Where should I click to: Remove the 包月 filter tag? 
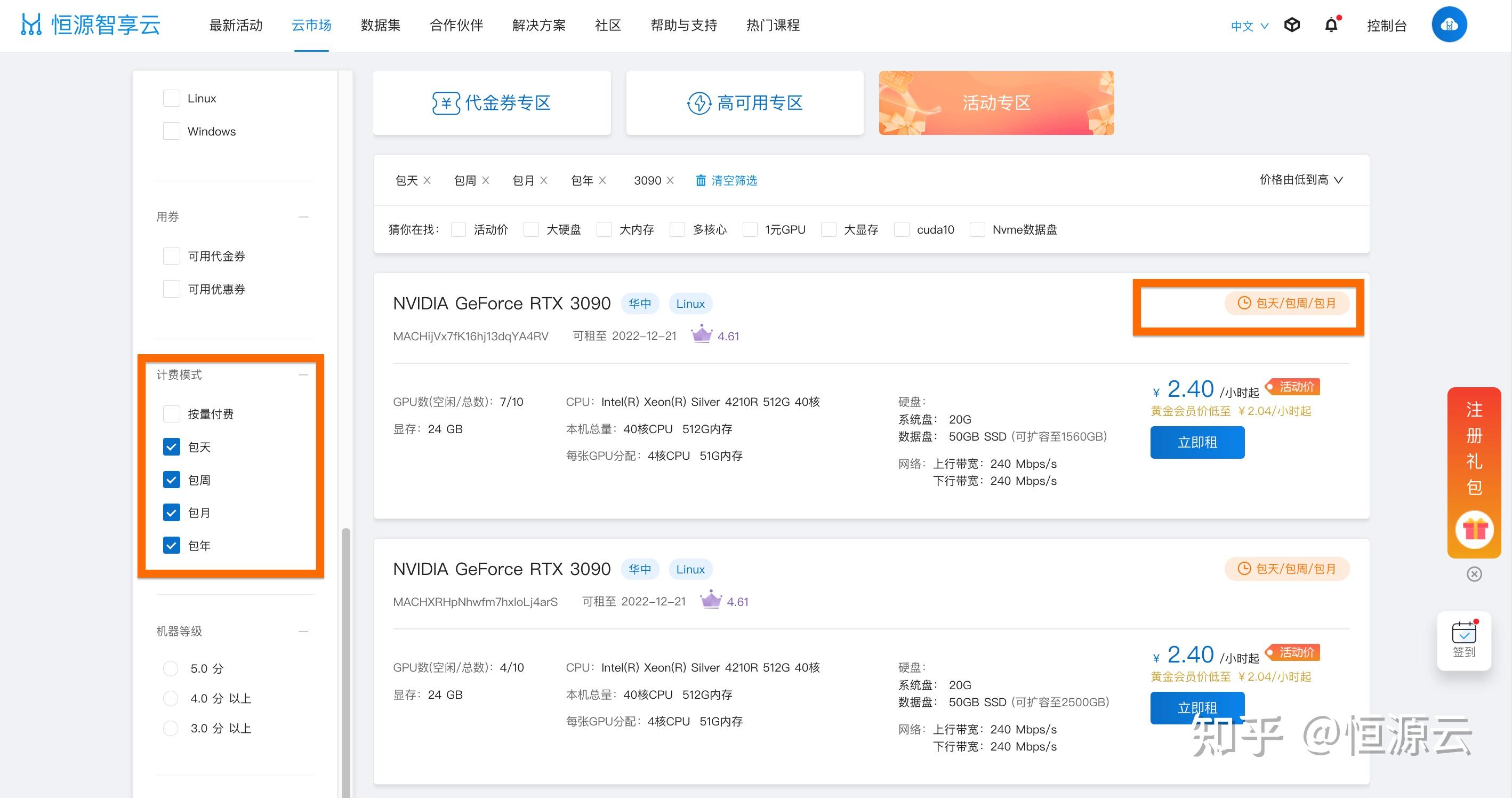543,180
